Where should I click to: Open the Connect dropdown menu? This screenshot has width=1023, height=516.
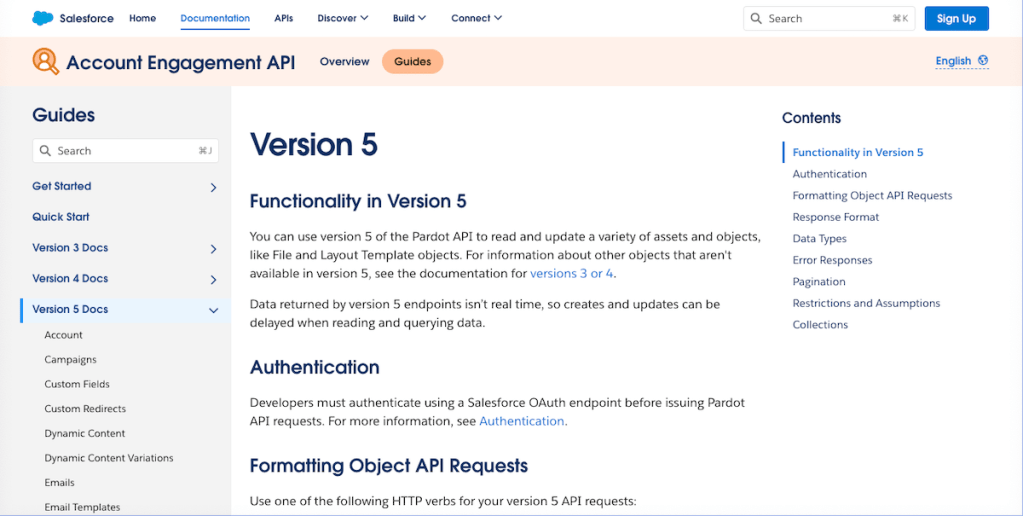[x=476, y=18]
